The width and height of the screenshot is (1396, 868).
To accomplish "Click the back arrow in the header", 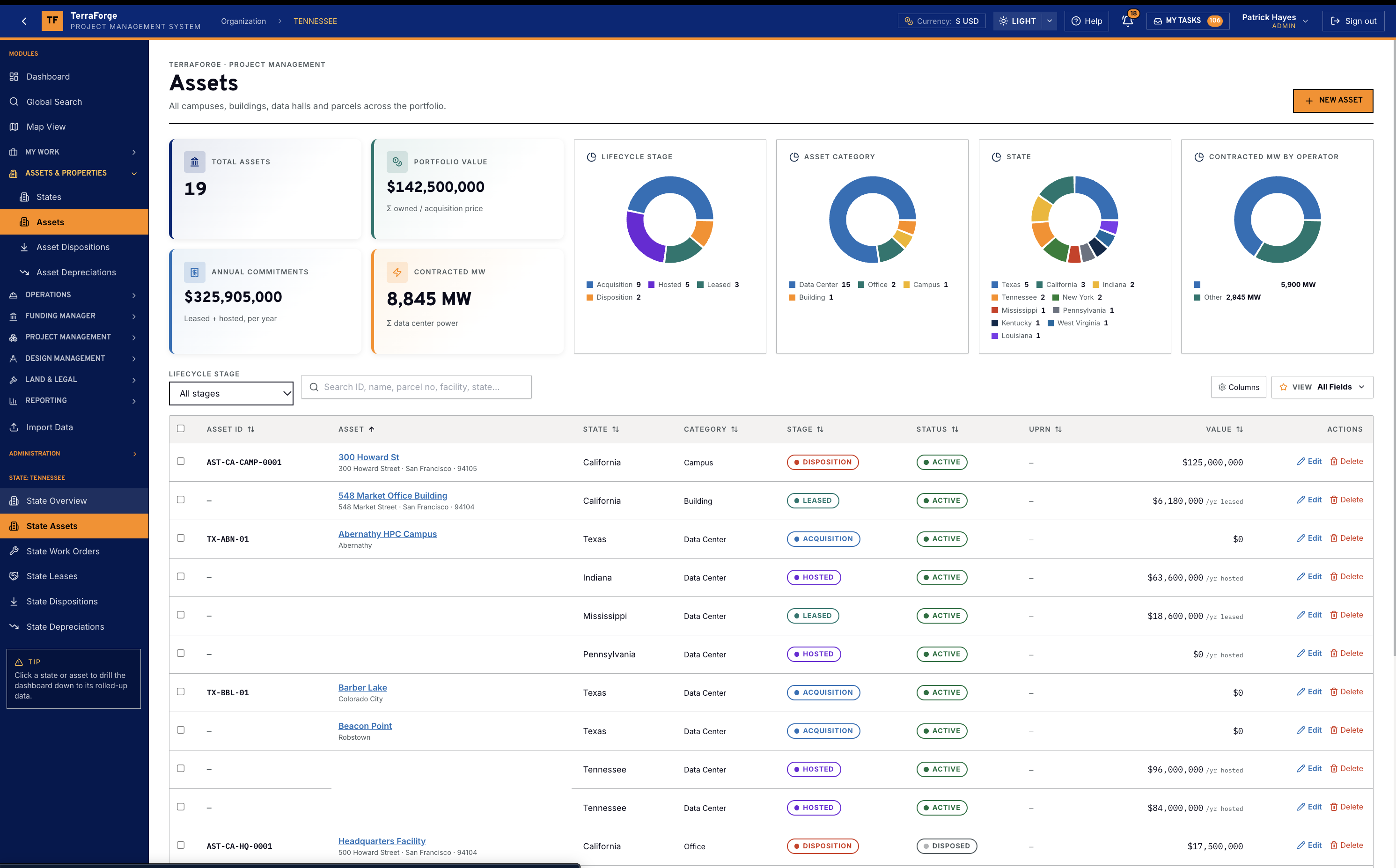I will point(24,21).
